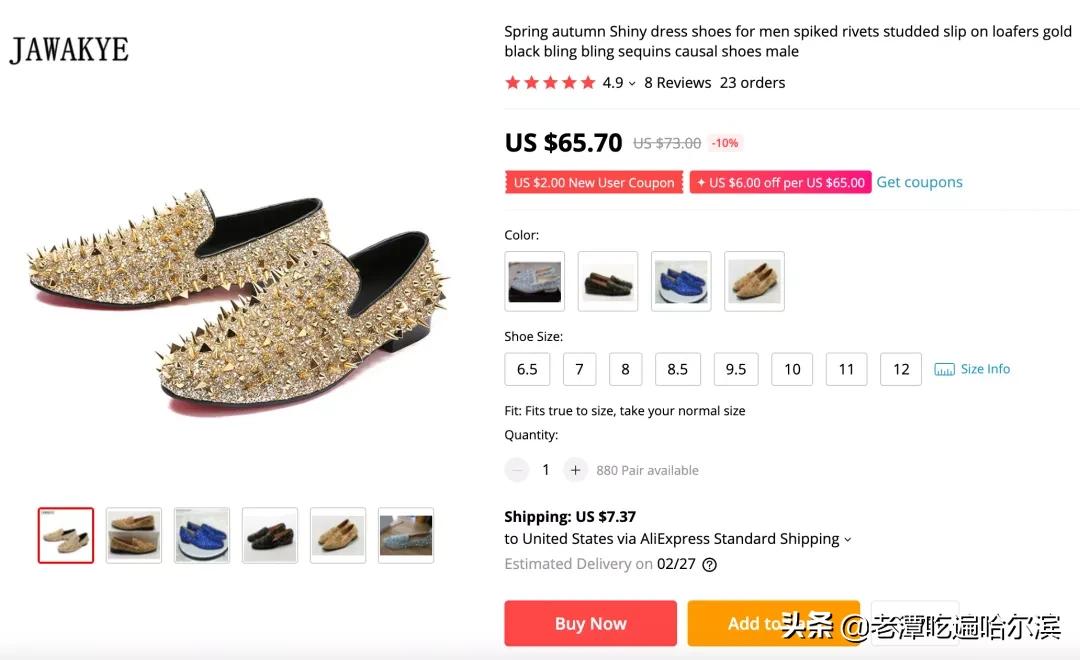Screen dimensions: 1080x660
Task: View the last gallery thumbnail of silver shoes
Action: click(x=406, y=535)
